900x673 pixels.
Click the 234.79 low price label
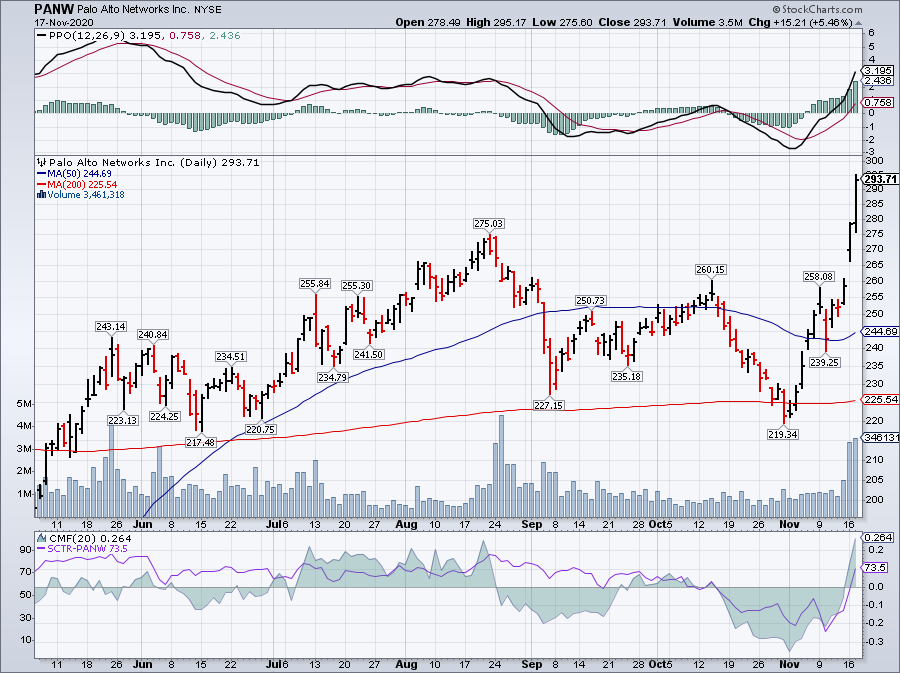point(333,377)
